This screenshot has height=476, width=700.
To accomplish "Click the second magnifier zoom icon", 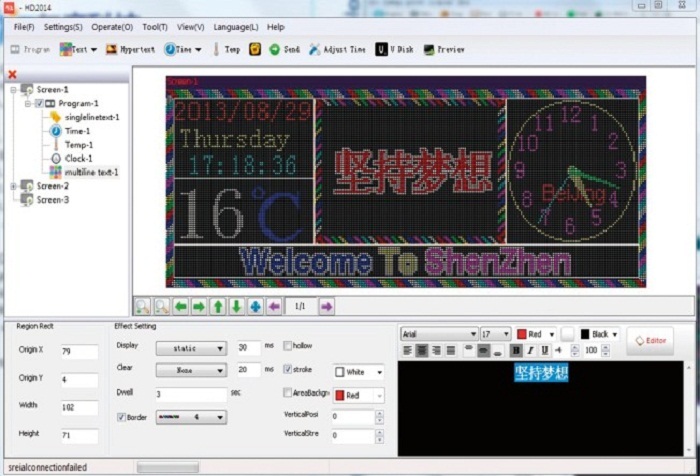I will [162, 307].
